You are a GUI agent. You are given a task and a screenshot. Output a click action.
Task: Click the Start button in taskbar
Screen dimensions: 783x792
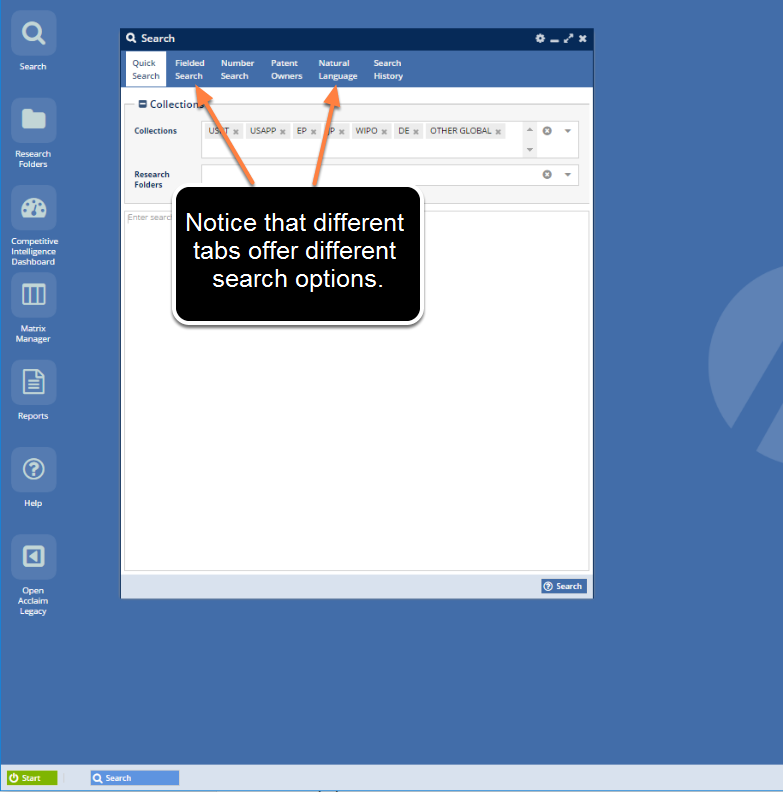click(32, 778)
